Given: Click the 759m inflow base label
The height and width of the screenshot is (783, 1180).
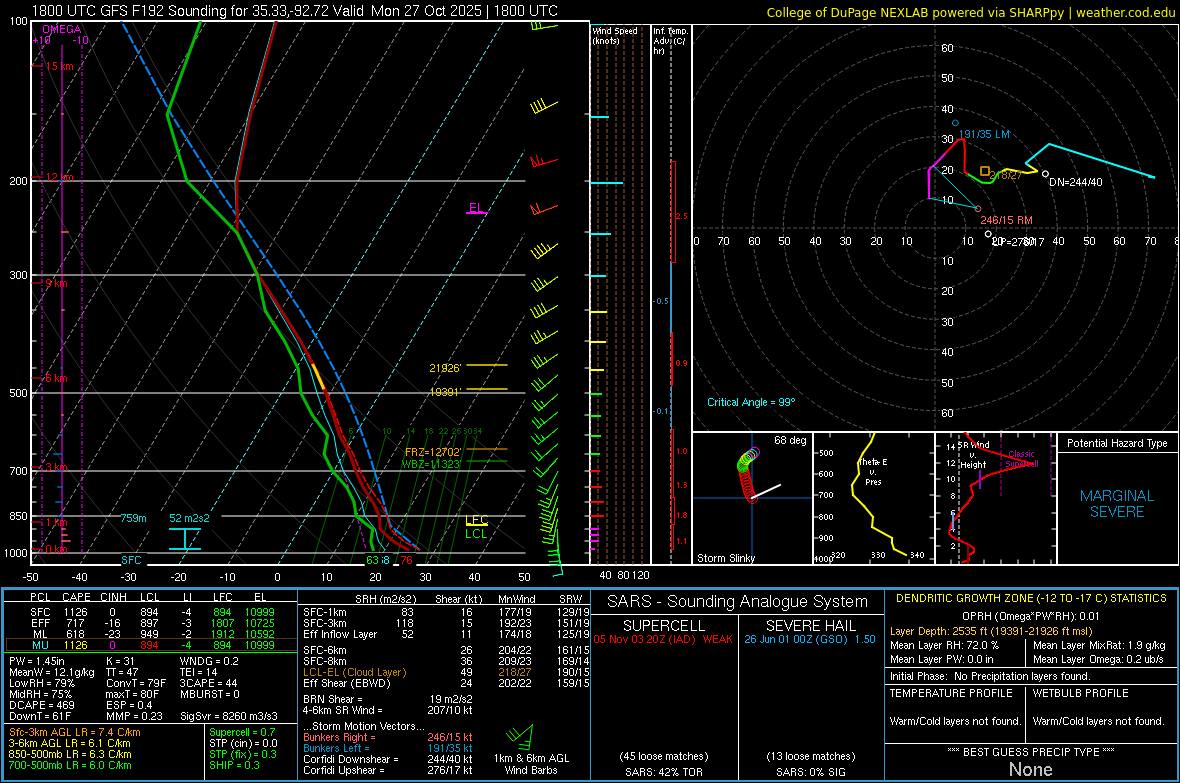Looking at the screenshot, I should 133,518.
